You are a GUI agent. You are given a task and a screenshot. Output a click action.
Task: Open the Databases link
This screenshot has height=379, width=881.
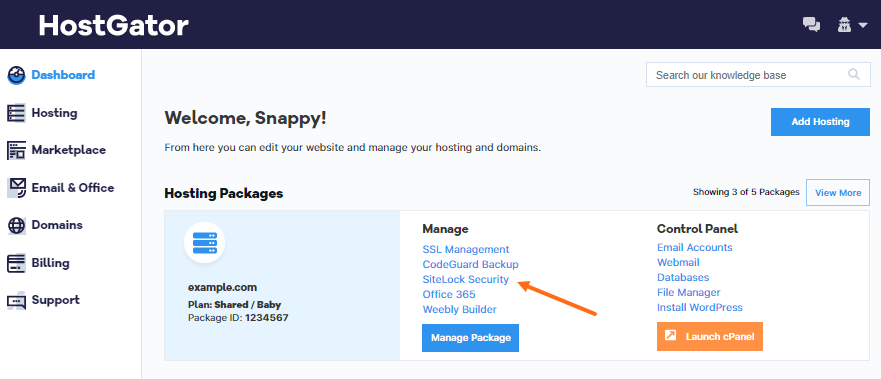(683, 277)
